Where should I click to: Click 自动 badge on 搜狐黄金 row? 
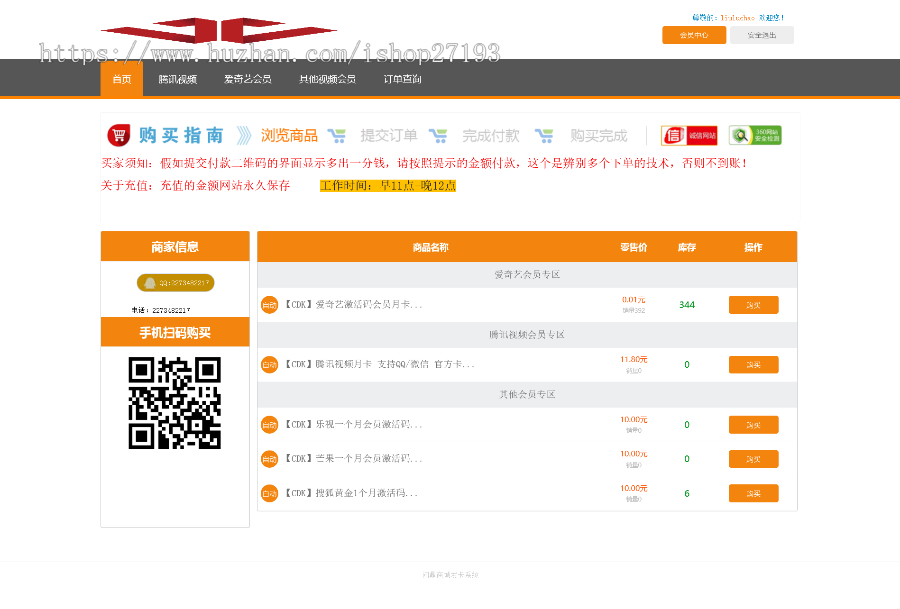point(269,493)
